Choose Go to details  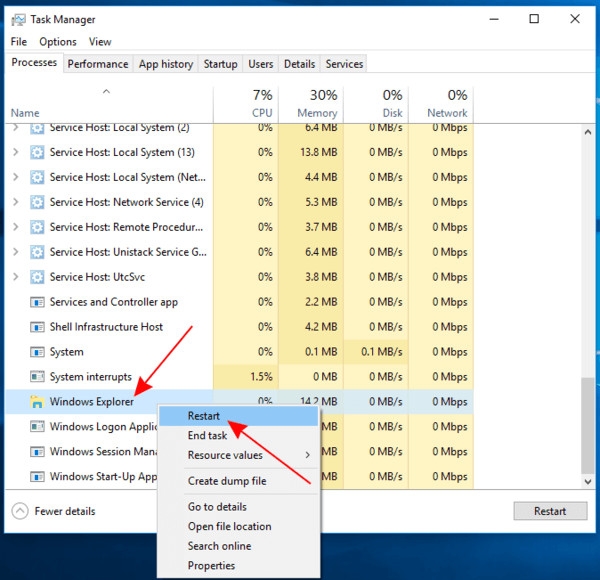(x=239, y=507)
